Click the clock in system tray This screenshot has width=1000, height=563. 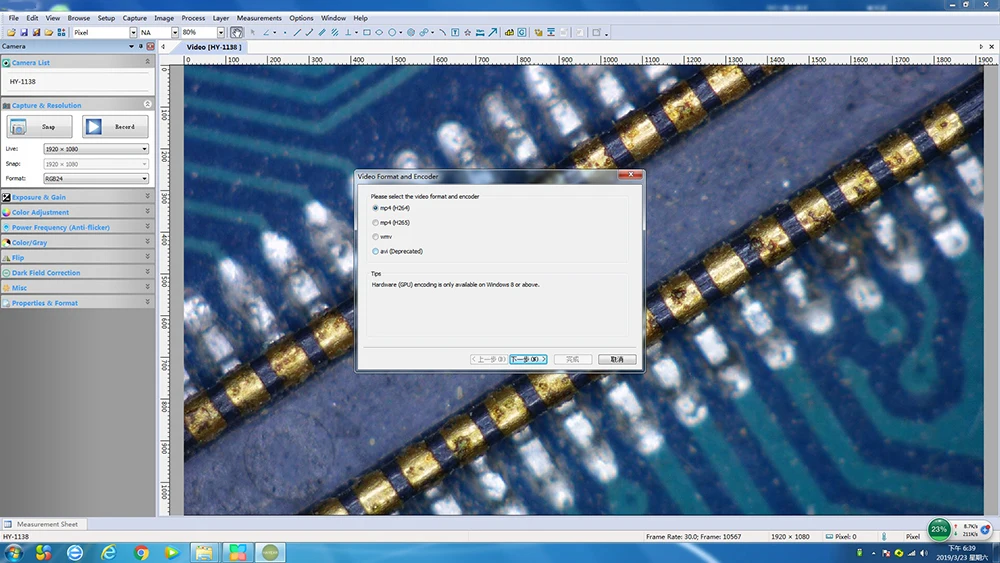(x=962, y=552)
